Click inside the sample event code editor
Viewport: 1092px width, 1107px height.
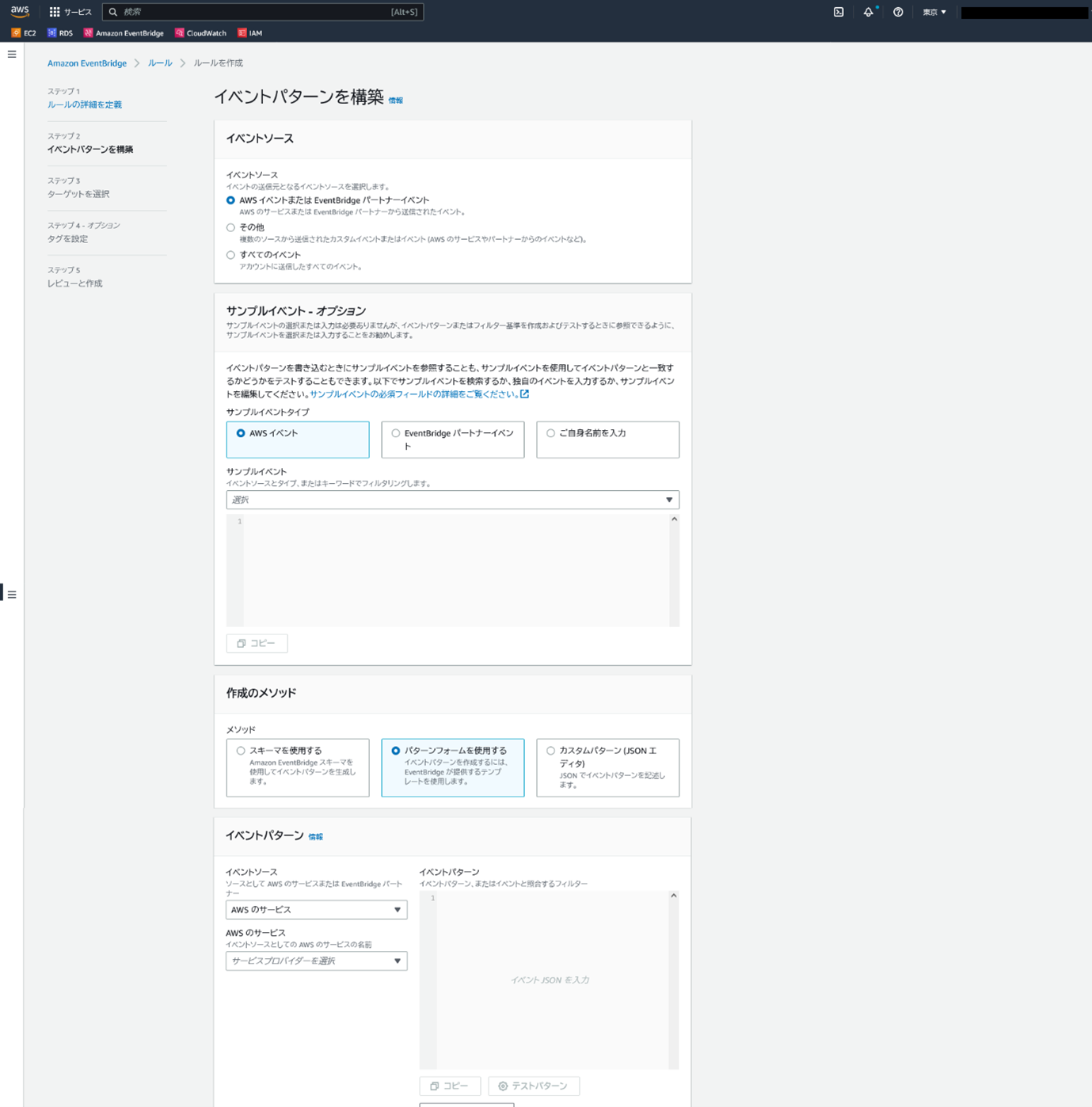[x=456, y=571]
